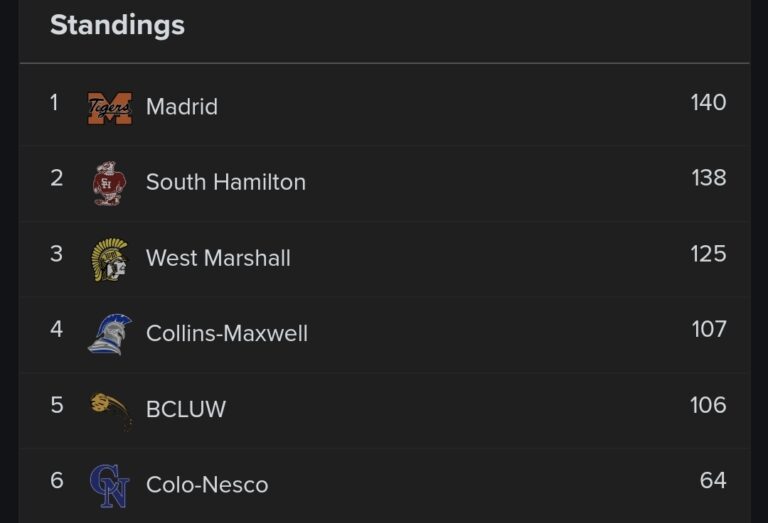Open the Colo-Nesco team name link
The width and height of the screenshot is (768, 523).
(207, 485)
